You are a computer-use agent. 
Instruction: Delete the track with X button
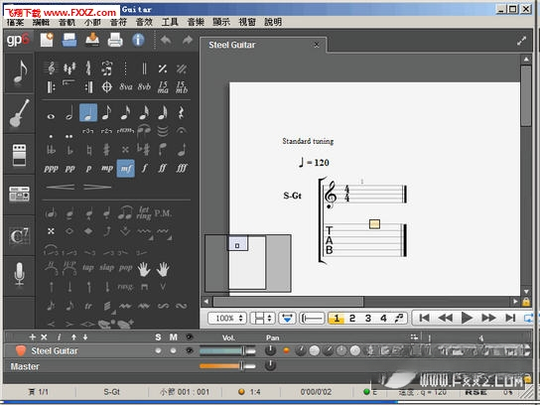coord(44,337)
